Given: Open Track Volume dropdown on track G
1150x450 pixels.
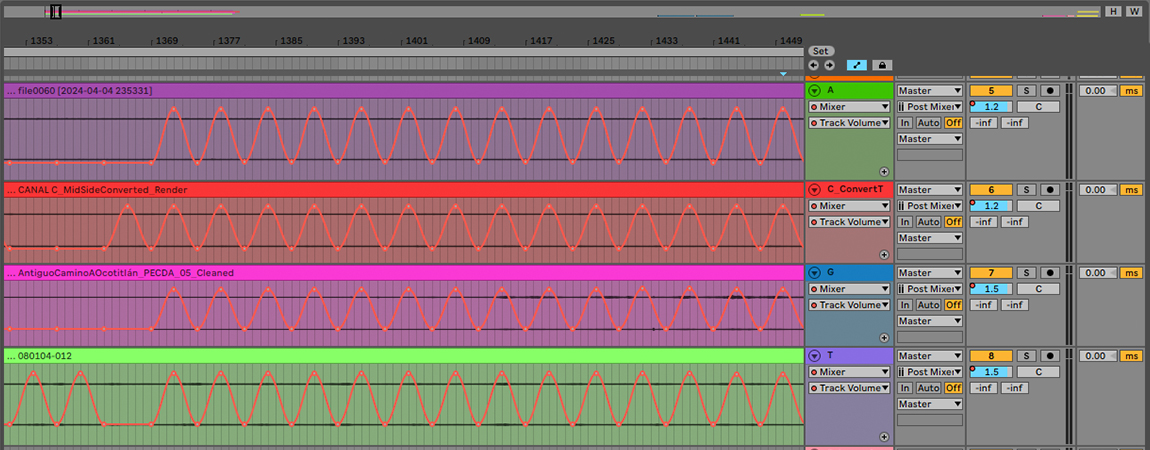Looking at the screenshot, I should (x=849, y=305).
